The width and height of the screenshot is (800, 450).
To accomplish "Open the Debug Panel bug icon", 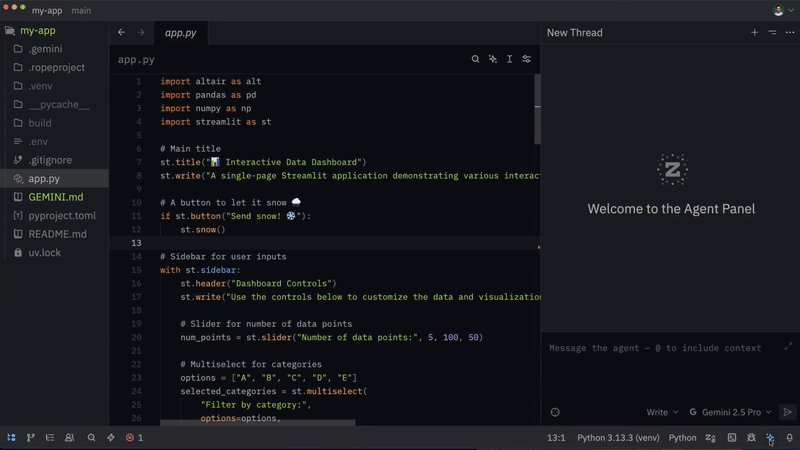I will (751, 438).
